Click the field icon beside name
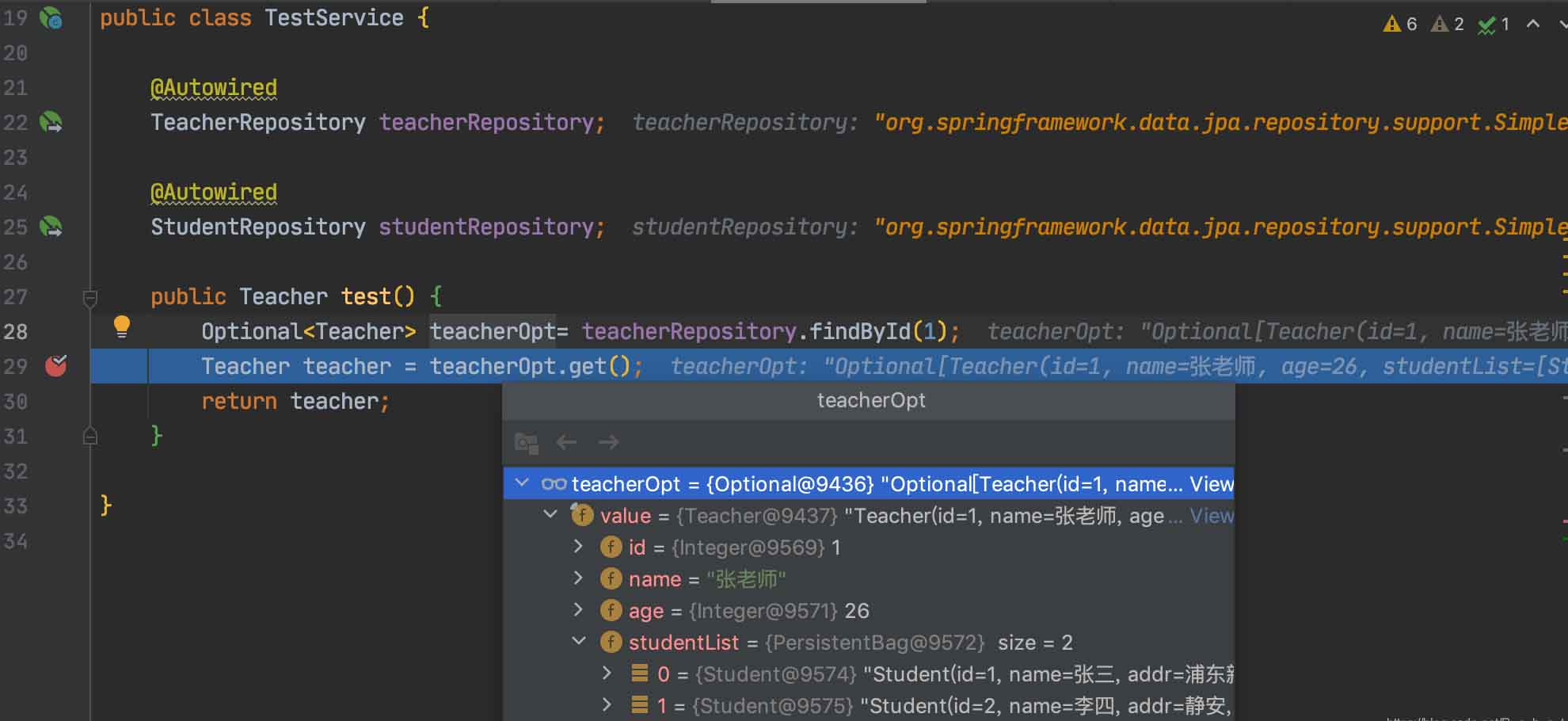 (x=611, y=578)
